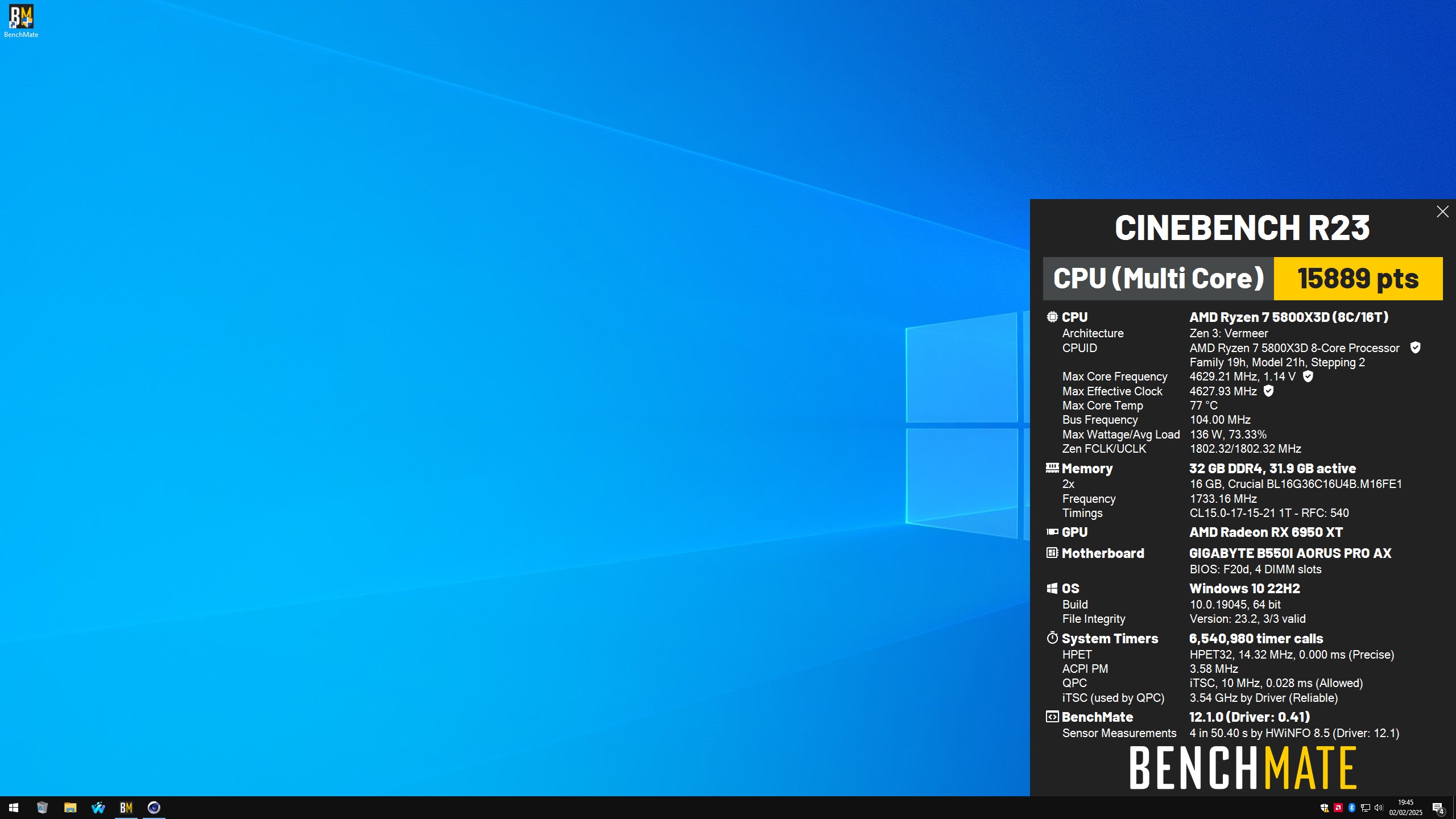Screen dimensions: 1456x819
Task: Click '12.1.0 (Driver: 0.41)' version text
Action: tap(1250, 717)
